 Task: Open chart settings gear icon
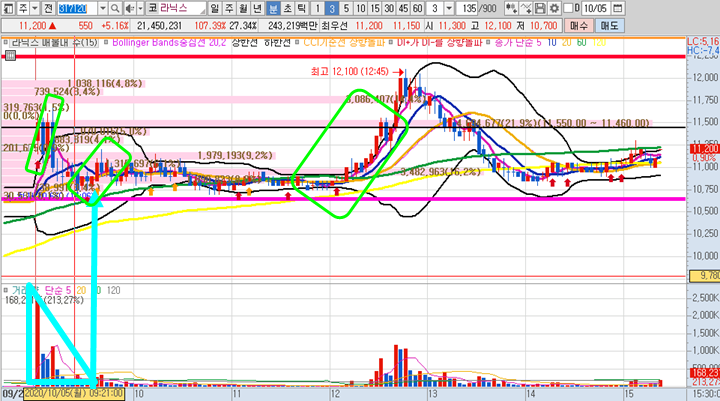tap(554, 8)
